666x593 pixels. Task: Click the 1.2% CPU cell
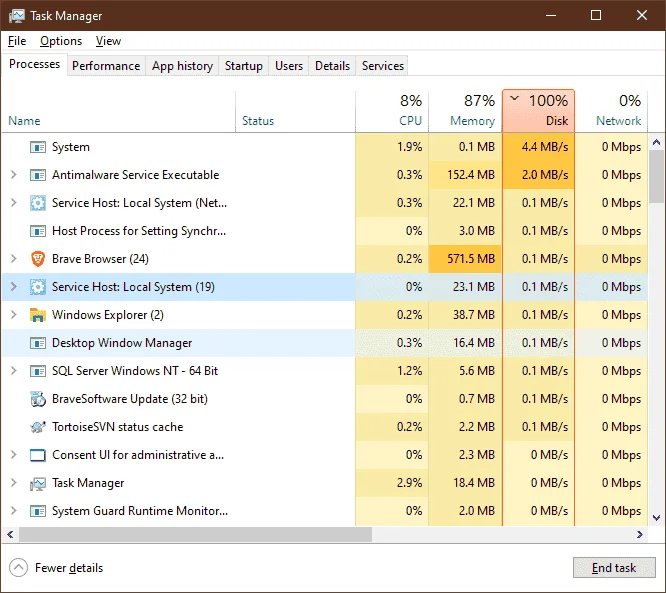point(392,371)
